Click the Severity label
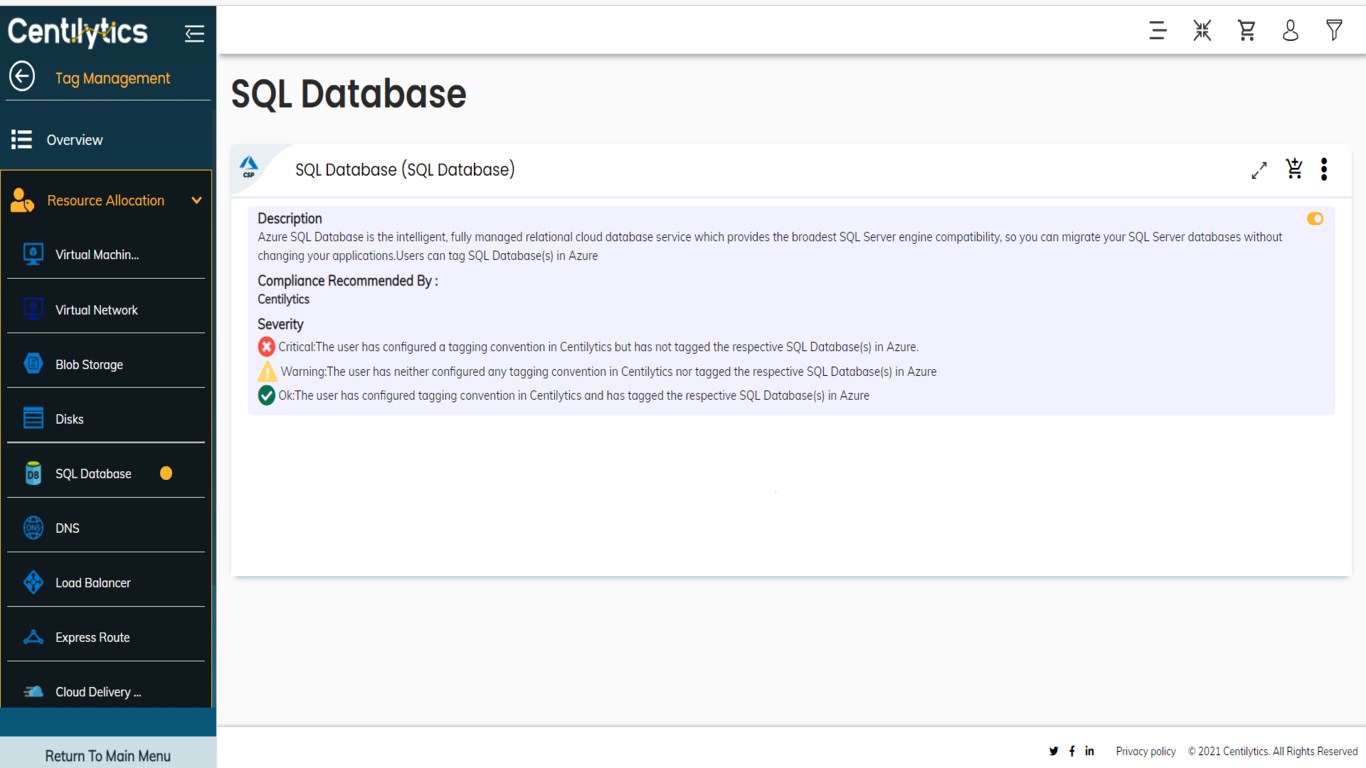 click(281, 324)
